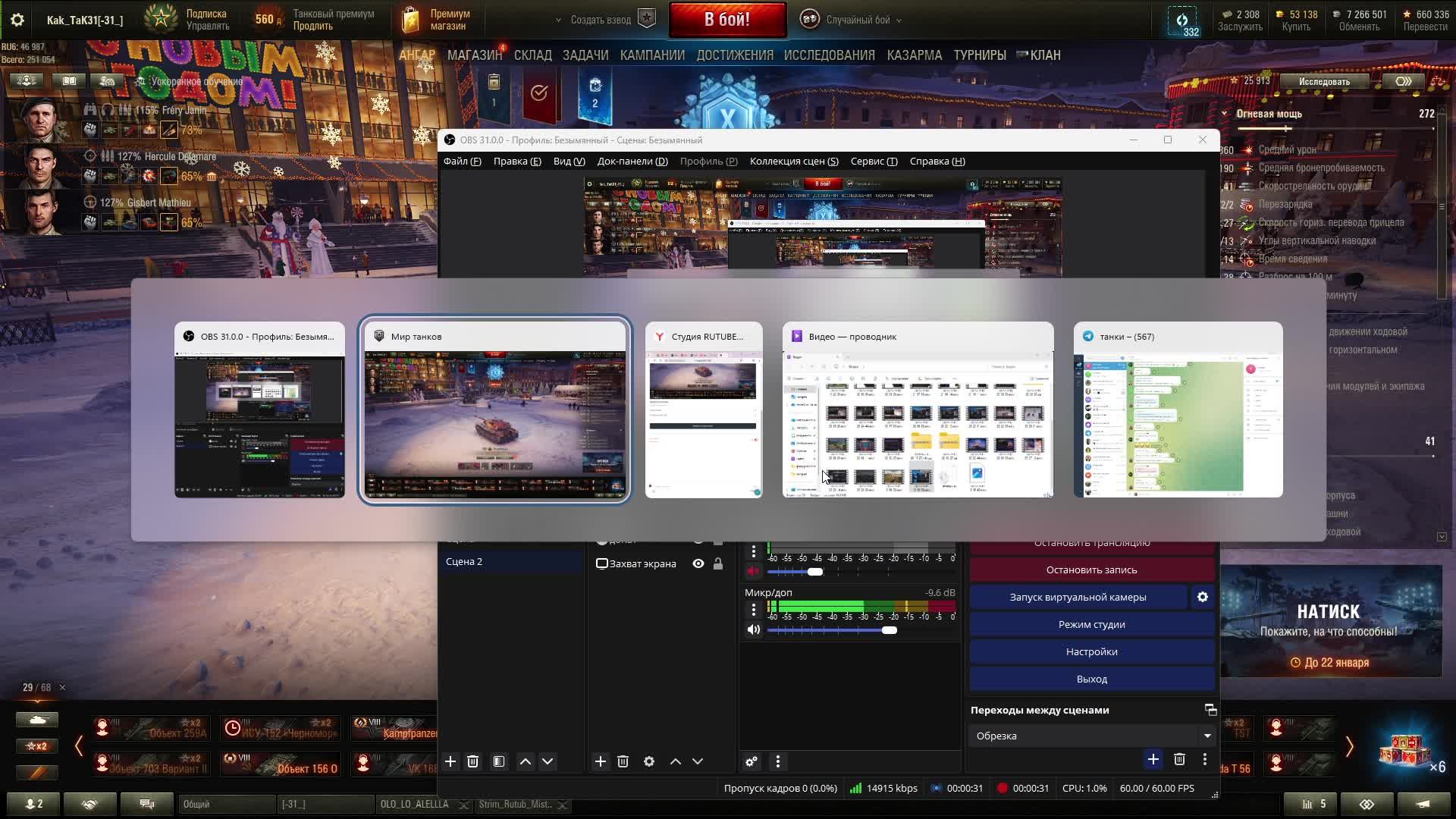Toggle visibility eye of Захват экрана source
This screenshot has width=1456, height=819.
[698, 563]
